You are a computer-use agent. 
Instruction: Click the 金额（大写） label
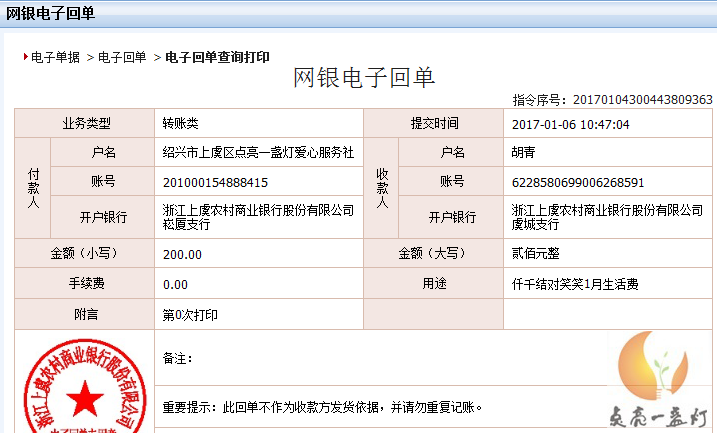click(x=432, y=253)
